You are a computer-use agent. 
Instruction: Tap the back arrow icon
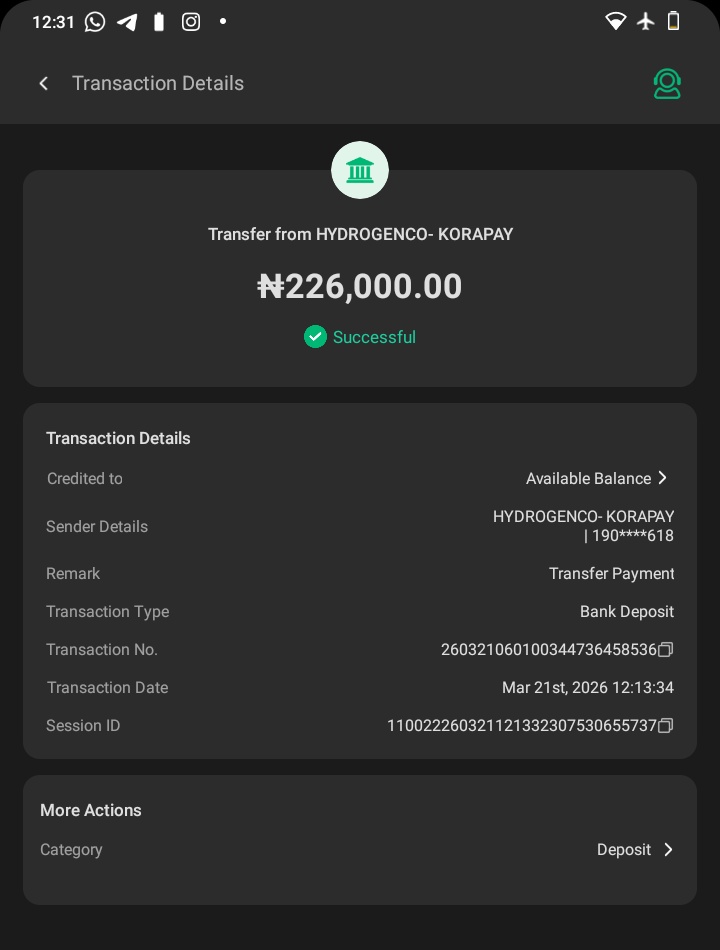(43, 84)
